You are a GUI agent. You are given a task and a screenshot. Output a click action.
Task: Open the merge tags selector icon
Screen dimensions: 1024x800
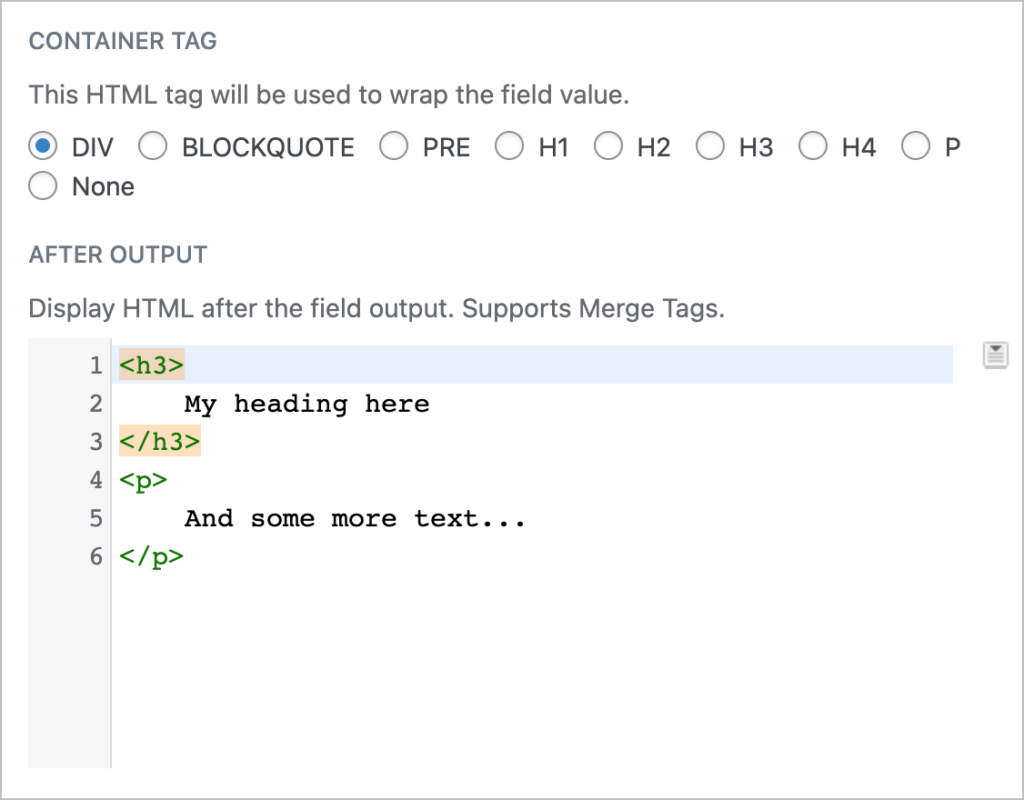(995, 355)
